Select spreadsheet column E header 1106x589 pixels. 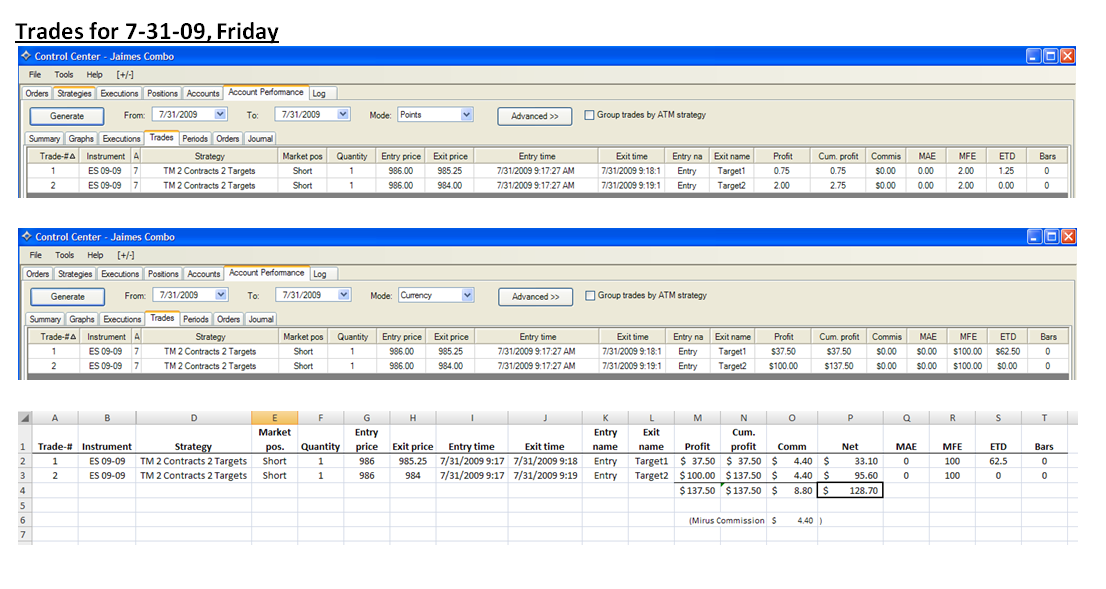coord(274,418)
